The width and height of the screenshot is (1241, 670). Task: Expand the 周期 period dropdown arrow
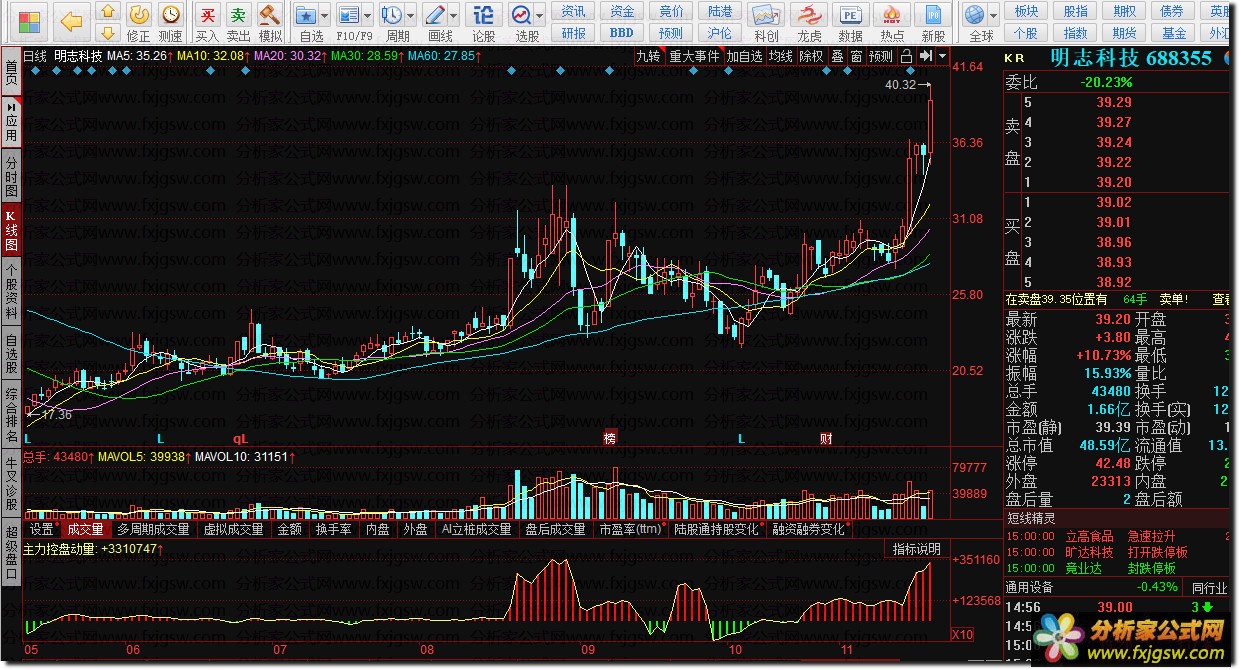[411, 16]
